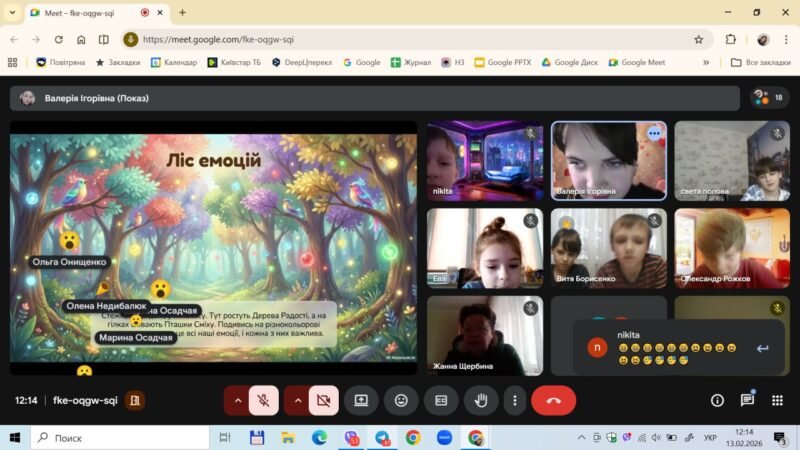Expand the audio settings arrow

tap(237, 400)
